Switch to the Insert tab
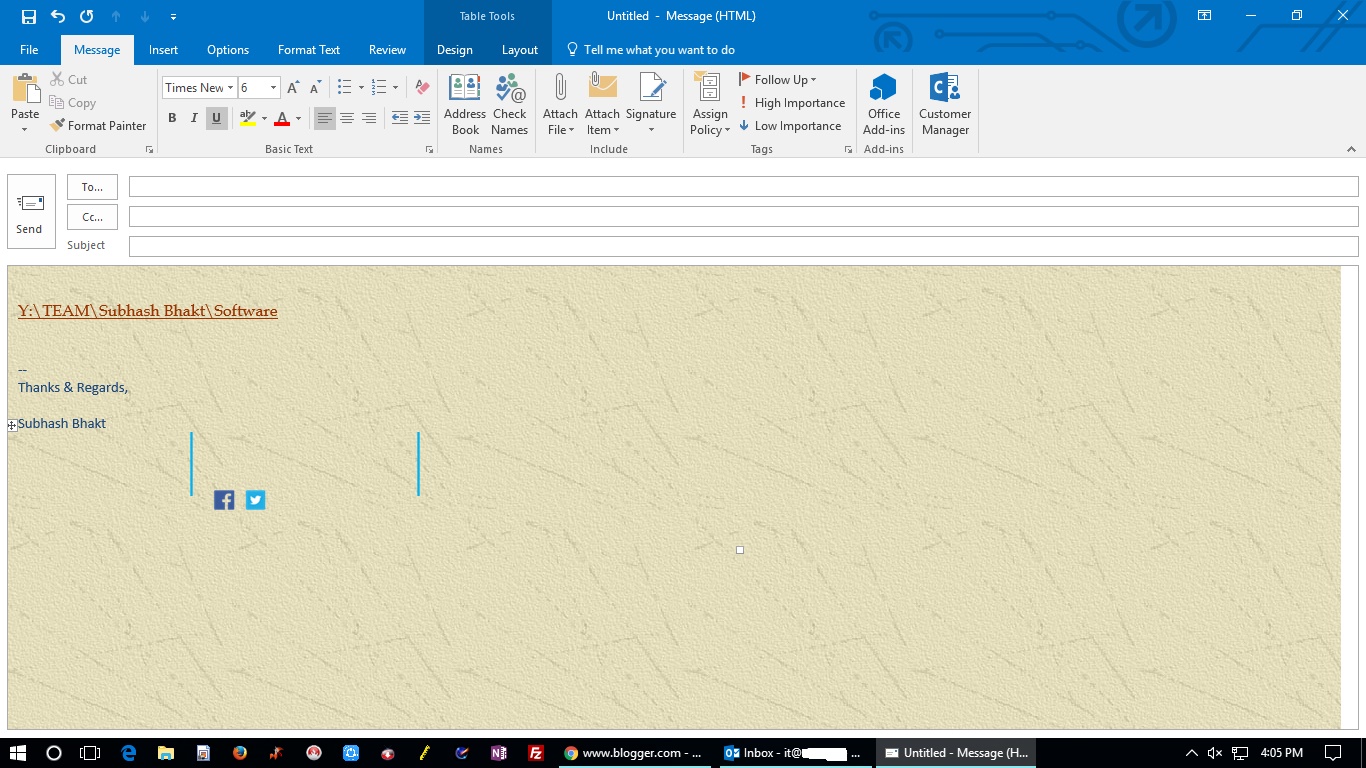 pos(163,50)
